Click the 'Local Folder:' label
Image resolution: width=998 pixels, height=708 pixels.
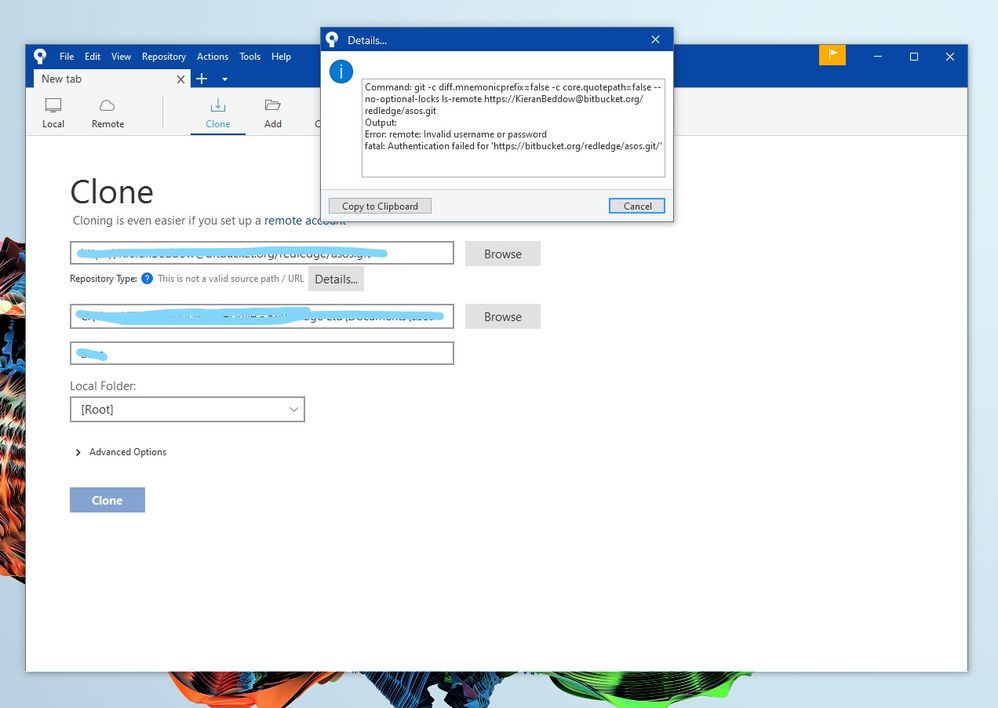click(102, 386)
